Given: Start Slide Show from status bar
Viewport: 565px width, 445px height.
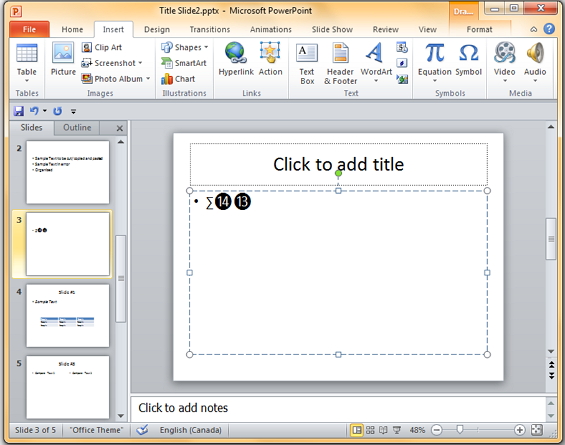Looking at the screenshot, I should [397, 430].
